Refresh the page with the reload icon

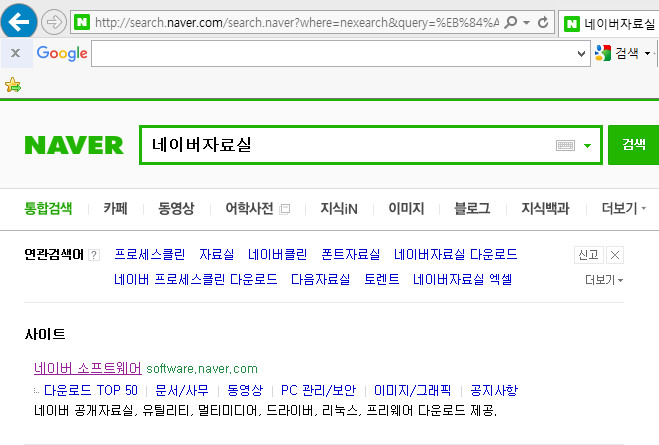click(x=543, y=22)
